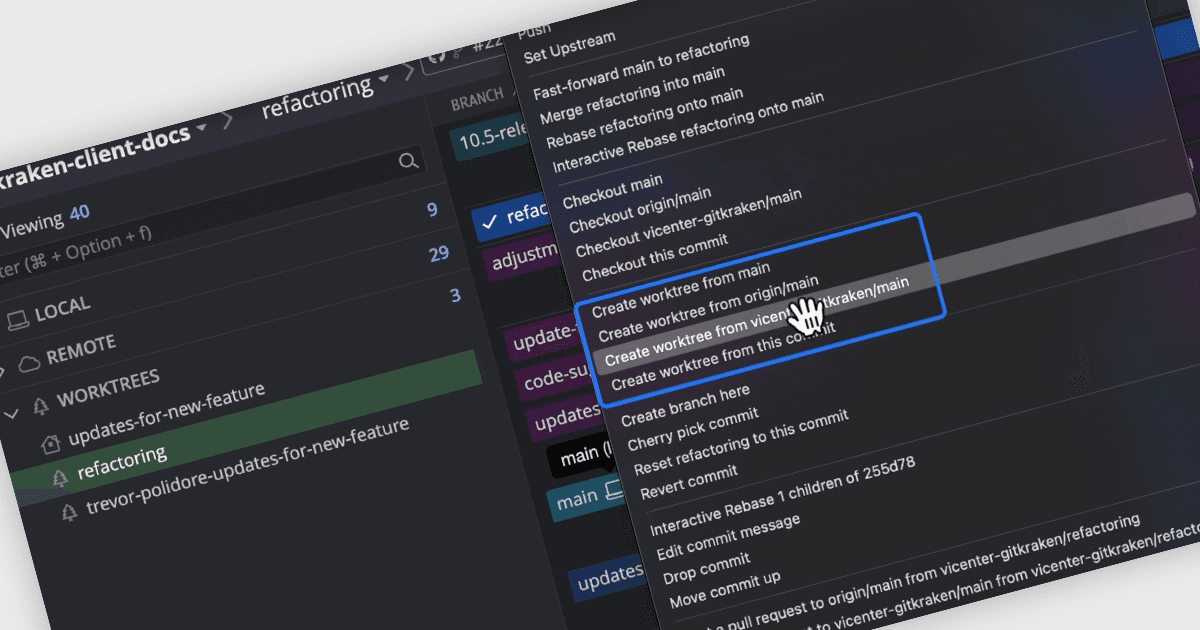Choose Drop commit
Viewport: 1200px width, 630px height.
tap(706, 567)
